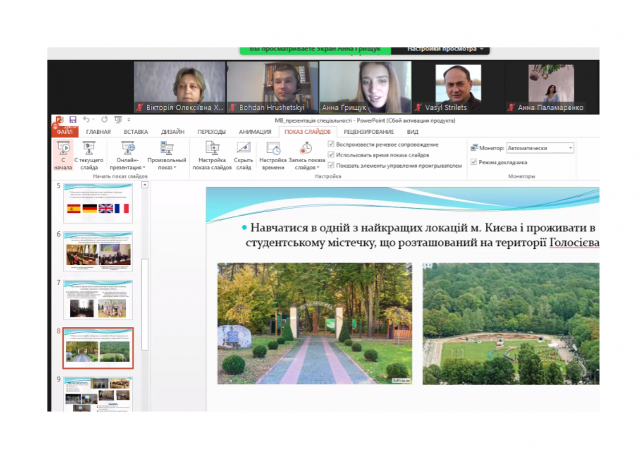Click muted microphone icon on Bohdan Hrushetskyi tile
Screen dimensions: 640x452
[x=233, y=107]
